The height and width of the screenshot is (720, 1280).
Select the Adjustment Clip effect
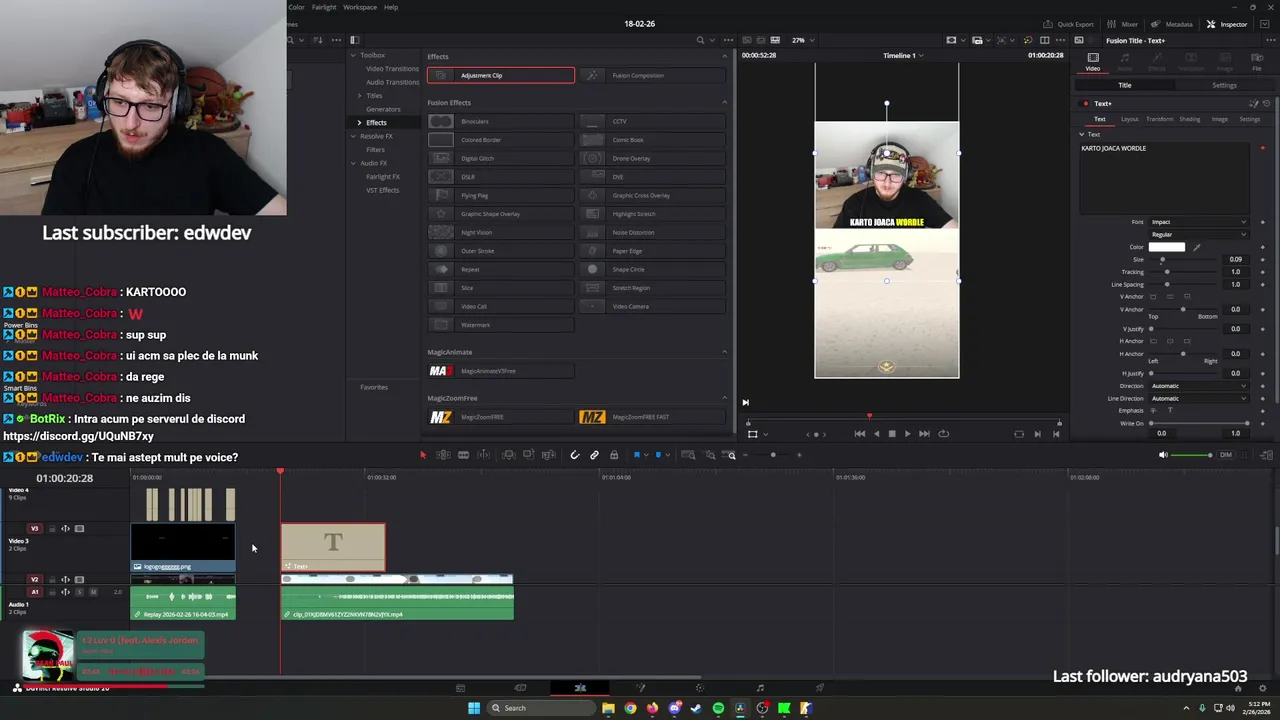(501, 75)
